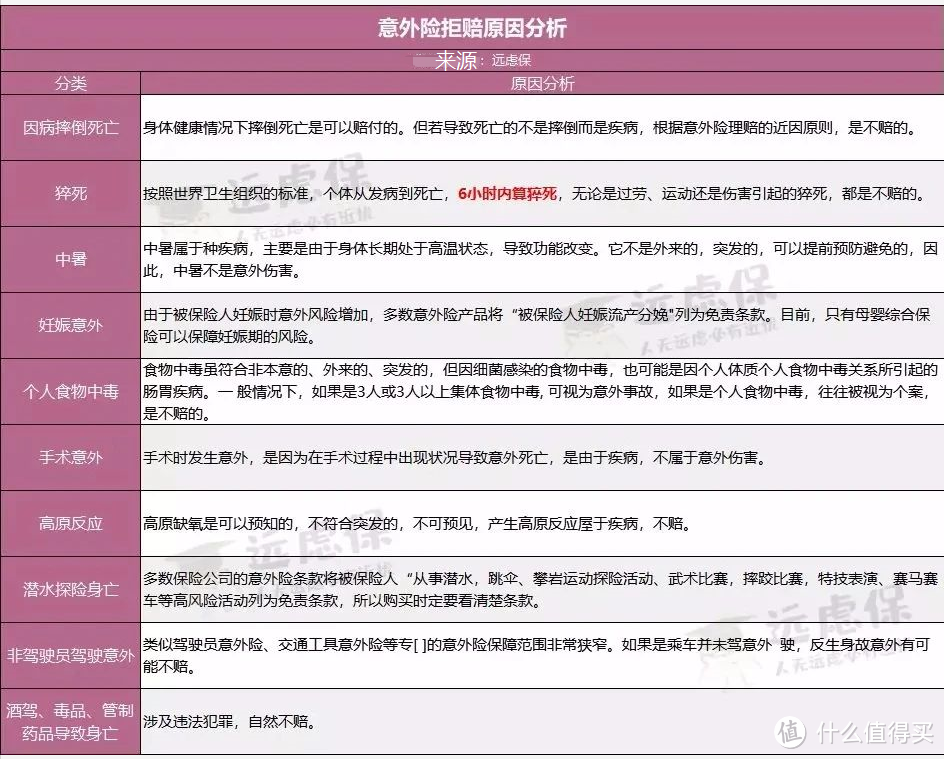This screenshot has height=759, width=944.
Task: Click the explanation starting '食物中毒虽符合非本意的'
Action: tap(540, 391)
